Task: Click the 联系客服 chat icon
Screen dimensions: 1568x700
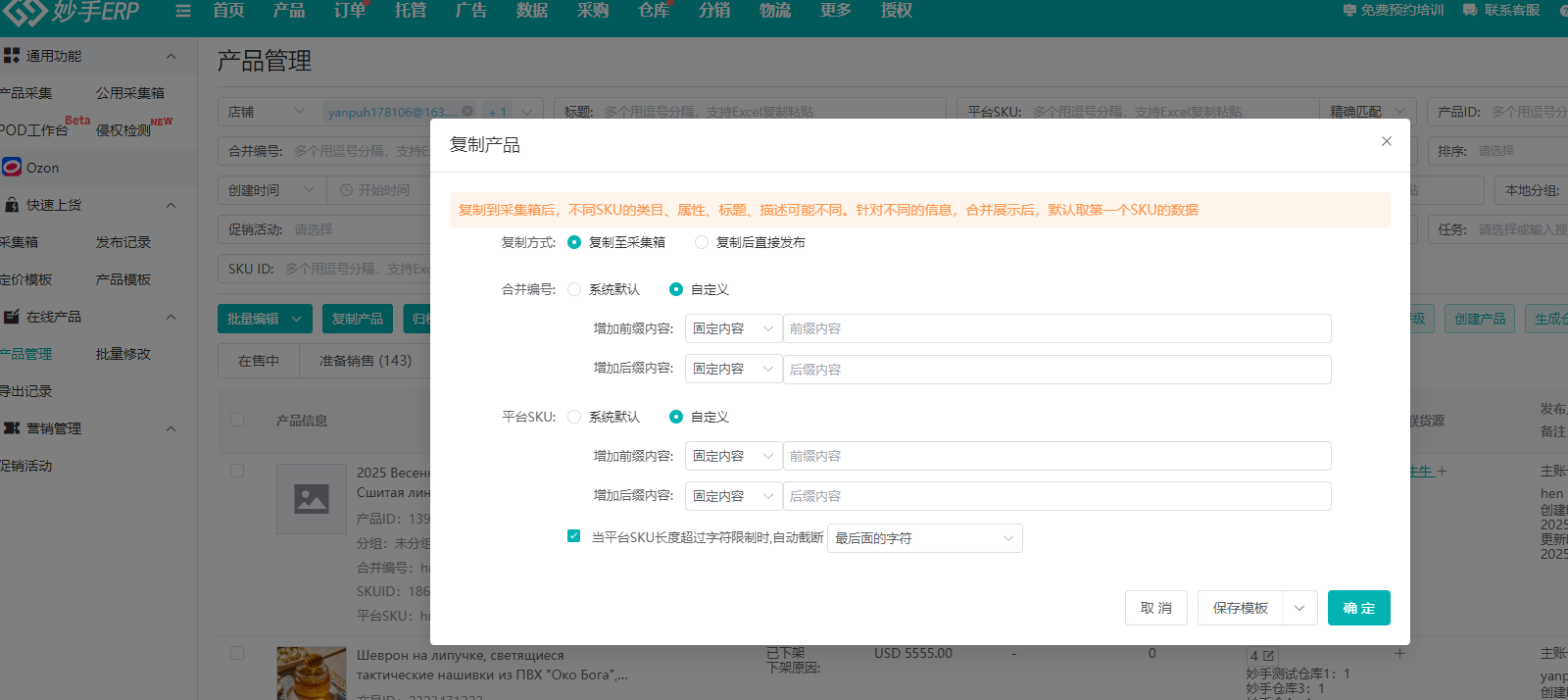Action: point(1470,10)
